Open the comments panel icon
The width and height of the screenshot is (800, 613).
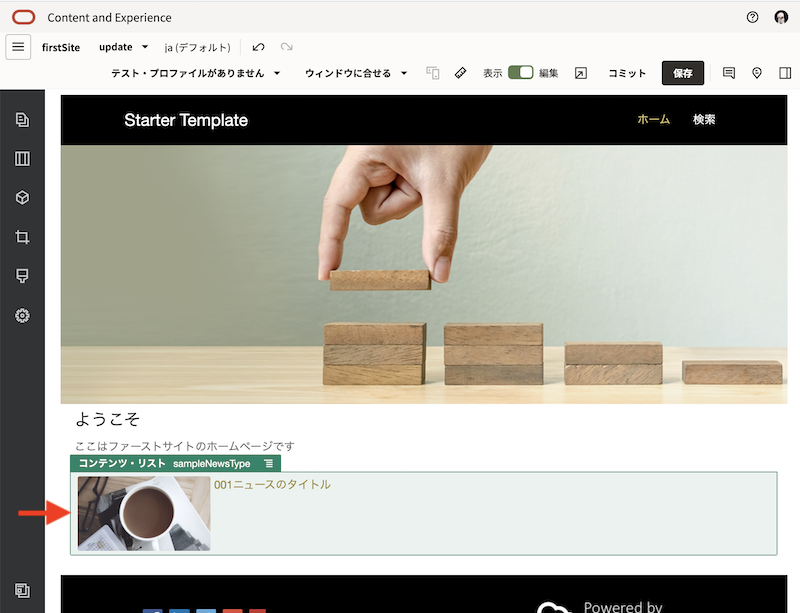pyautogui.click(x=731, y=73)
